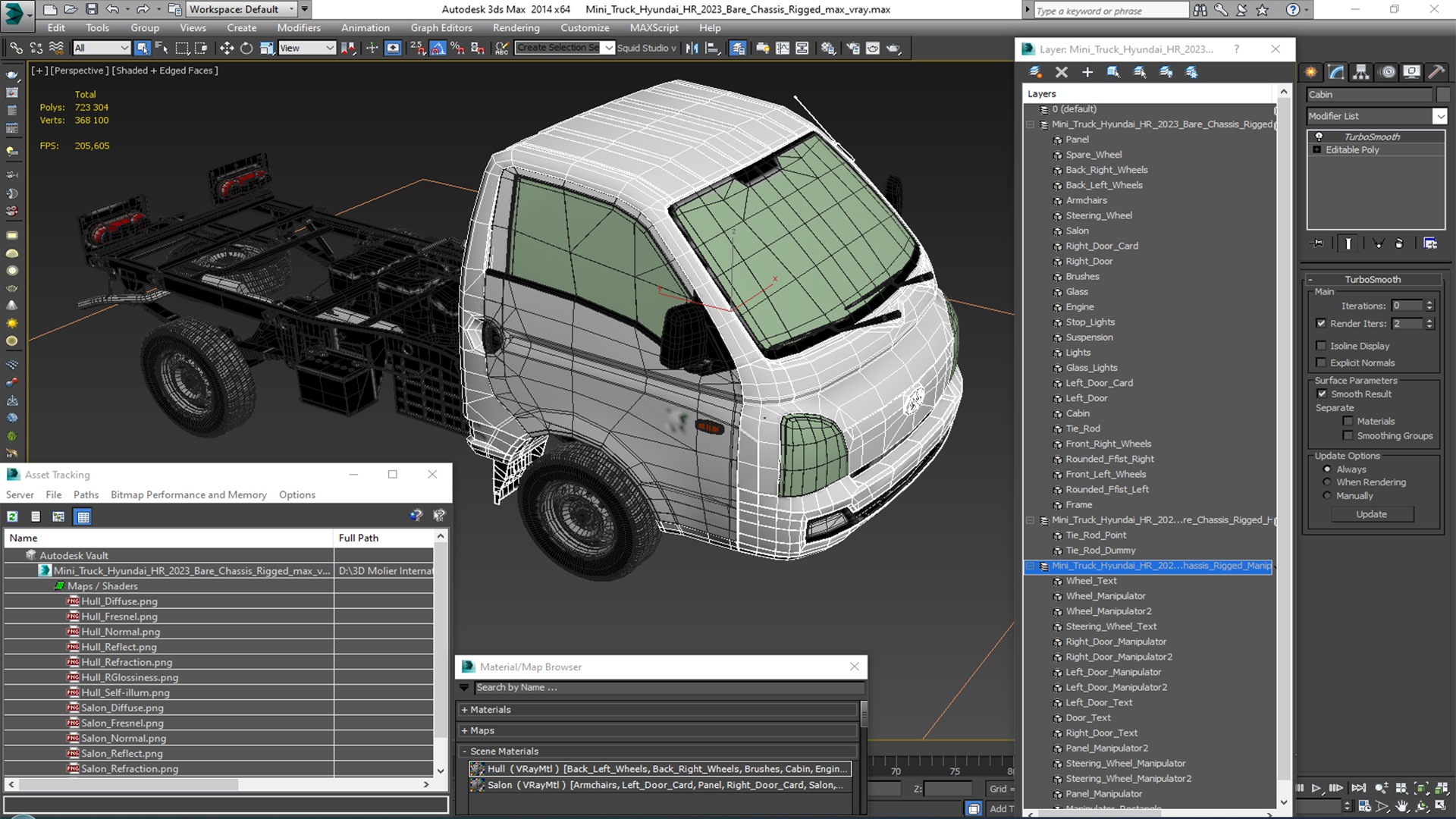Select Hull VRayMtl scene material
This screenshot has height=819, width=1456.
pyautogui.click(x=661, y=769)
